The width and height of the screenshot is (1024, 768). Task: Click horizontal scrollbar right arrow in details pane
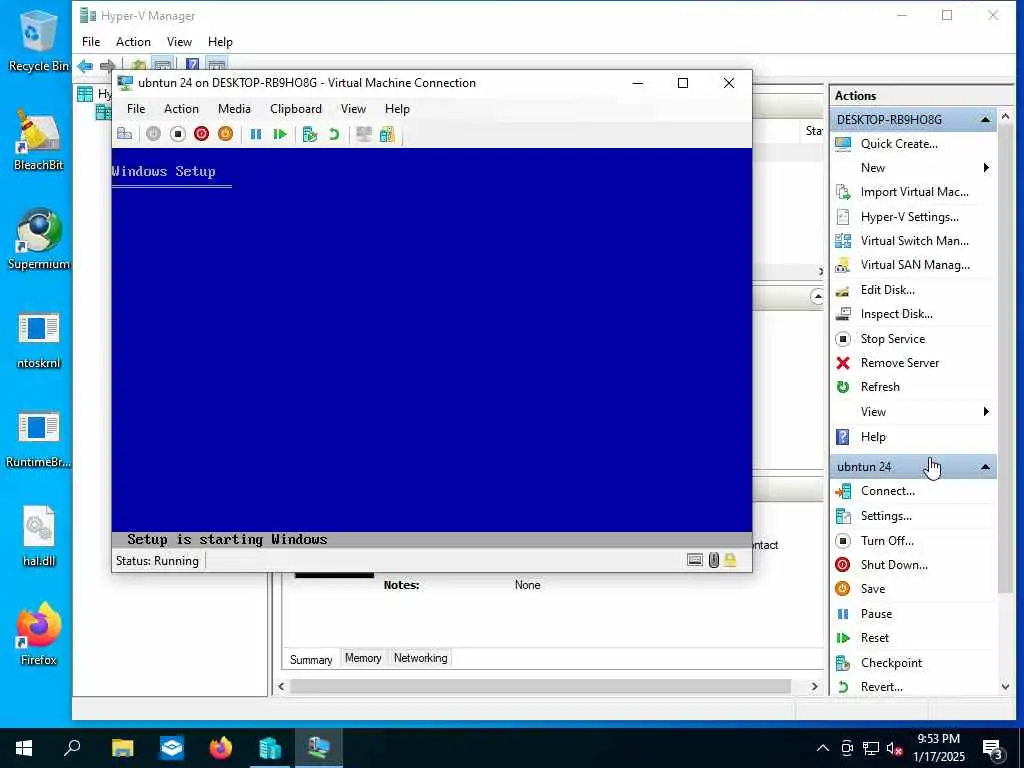[x=814, y=686]
